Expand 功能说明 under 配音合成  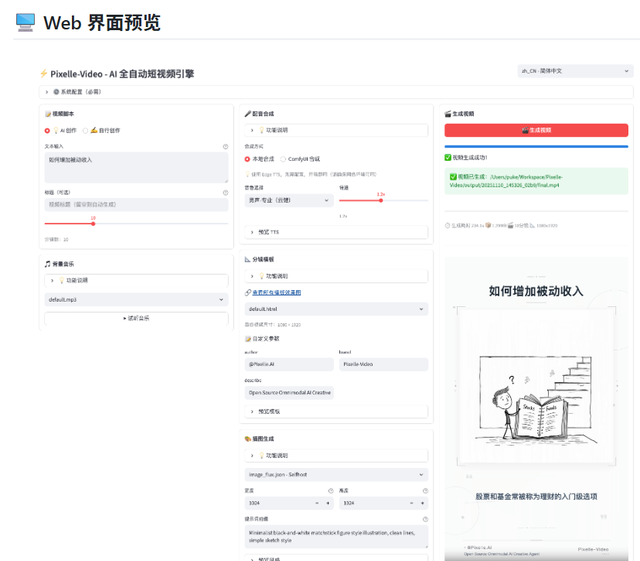[x=336, y=130]
